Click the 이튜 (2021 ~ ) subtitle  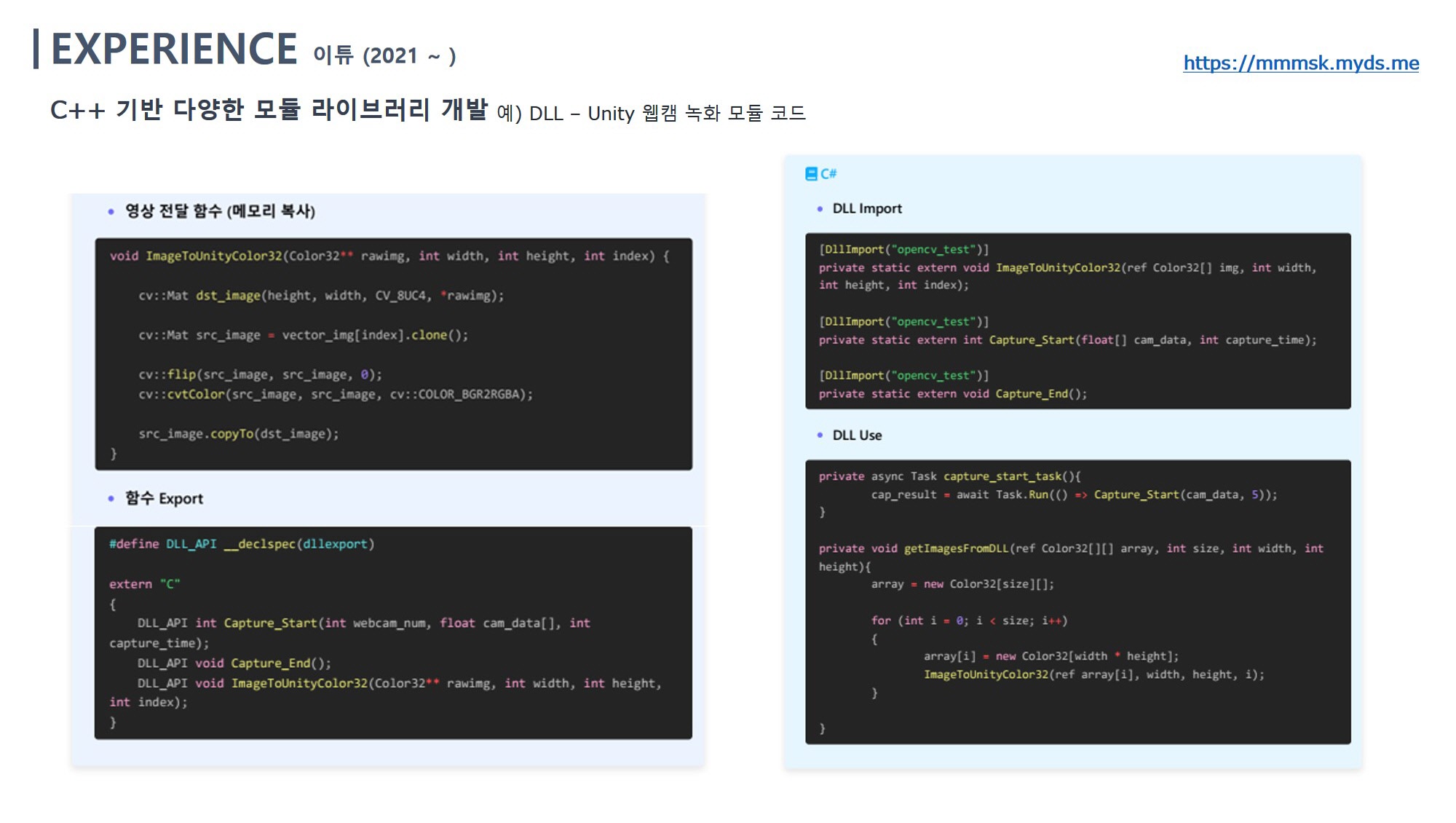384,55
